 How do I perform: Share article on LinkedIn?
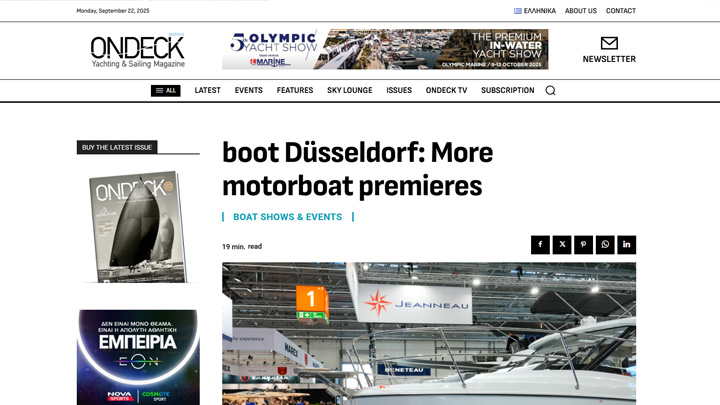click(626, 245)
